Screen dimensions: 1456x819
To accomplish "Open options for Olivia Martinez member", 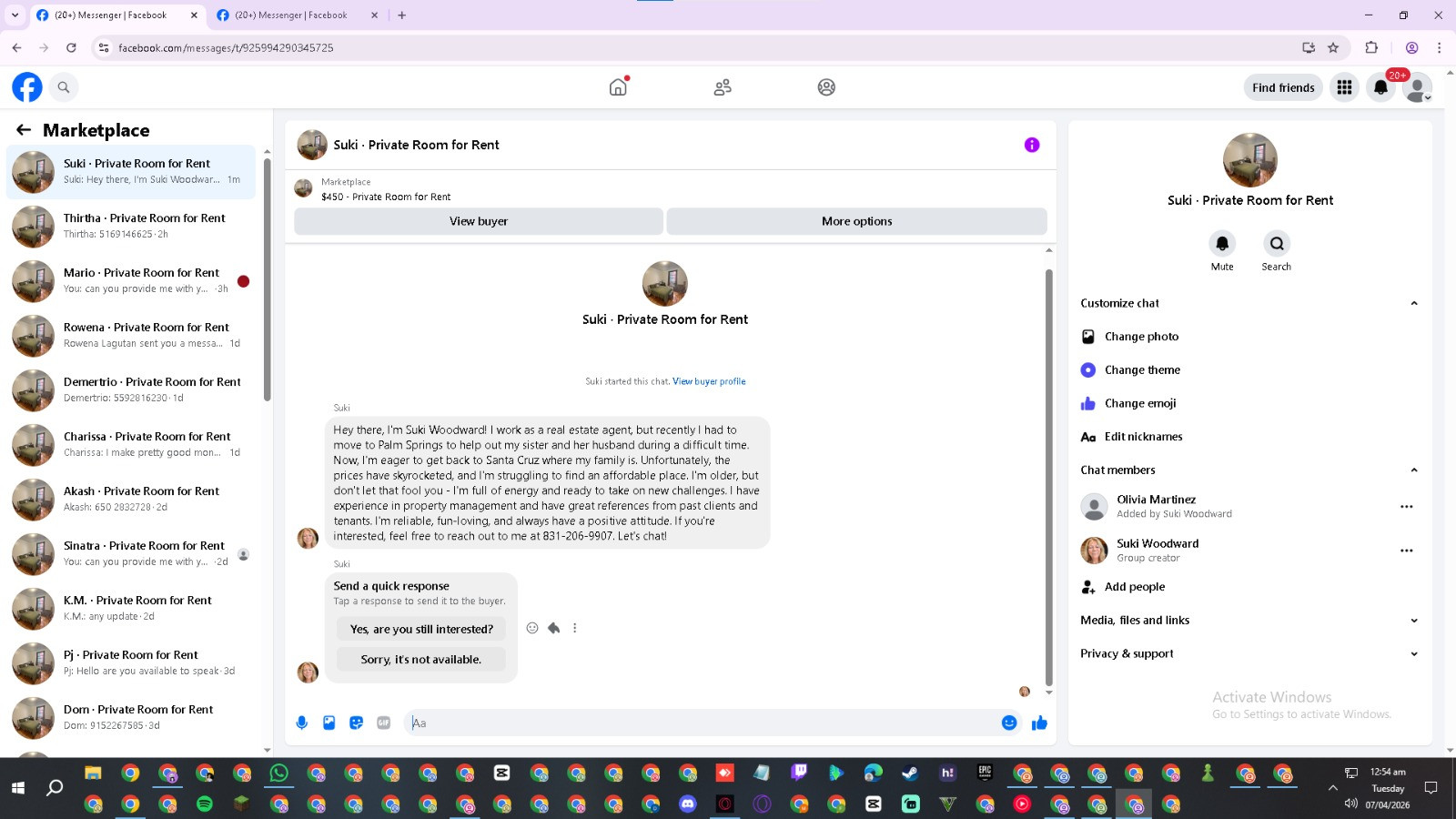I will 1407,507.
